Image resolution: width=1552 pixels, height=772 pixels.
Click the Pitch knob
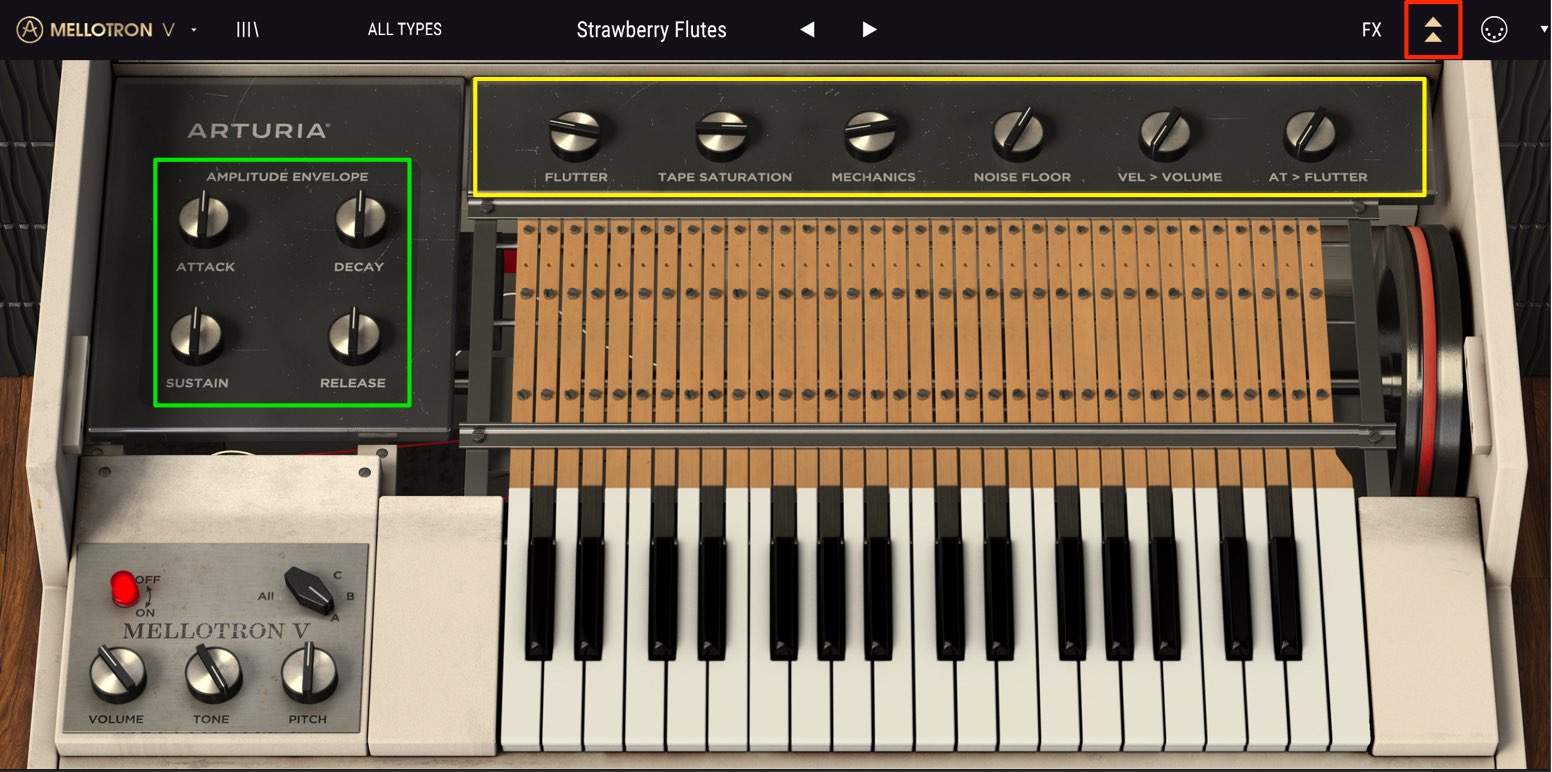(309, 674)
